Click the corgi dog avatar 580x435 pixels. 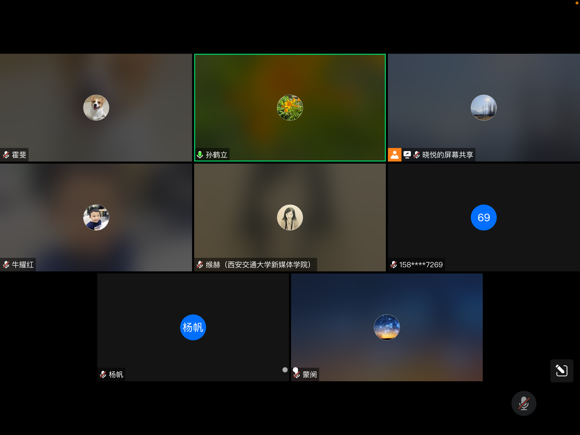tap(96, 108)
